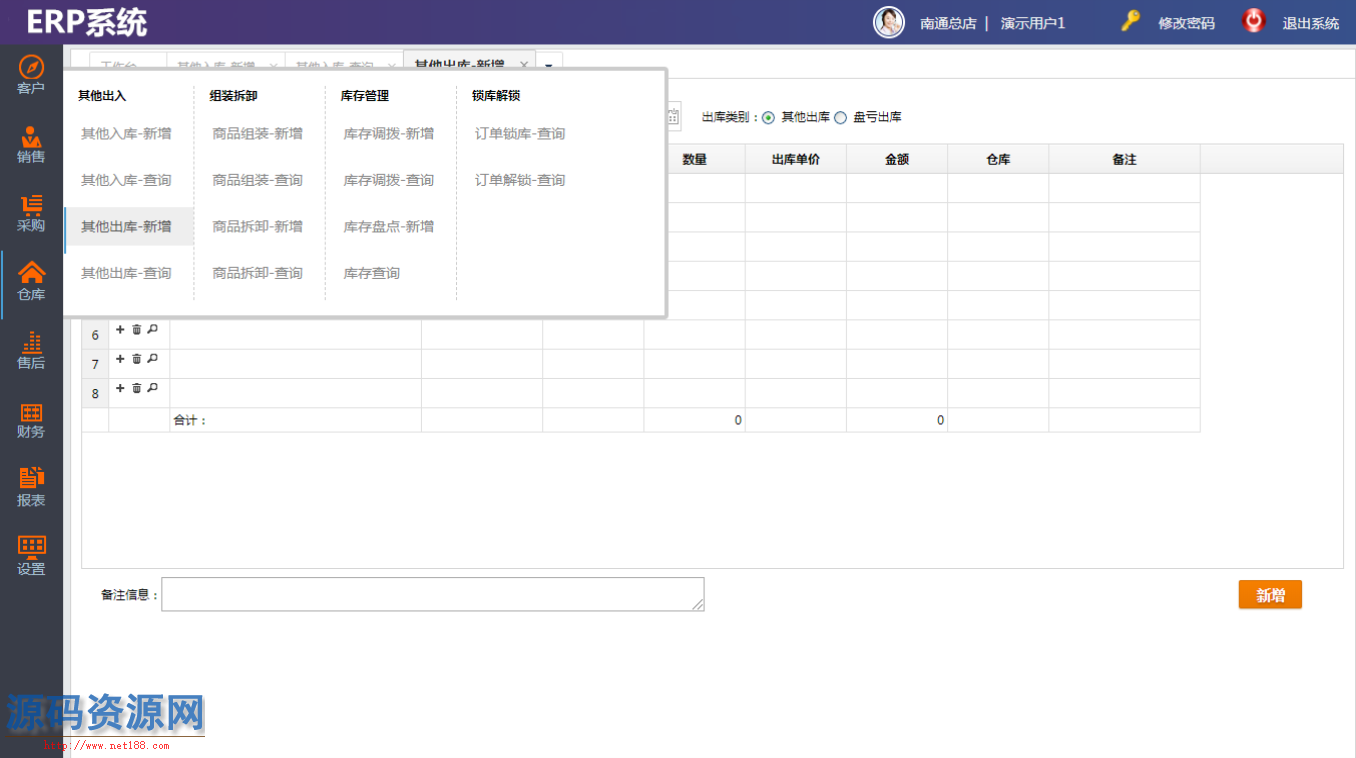The image size is (1356, 758).
Task: Select the 其他出库 radio button
Action: tap(768, 118)
